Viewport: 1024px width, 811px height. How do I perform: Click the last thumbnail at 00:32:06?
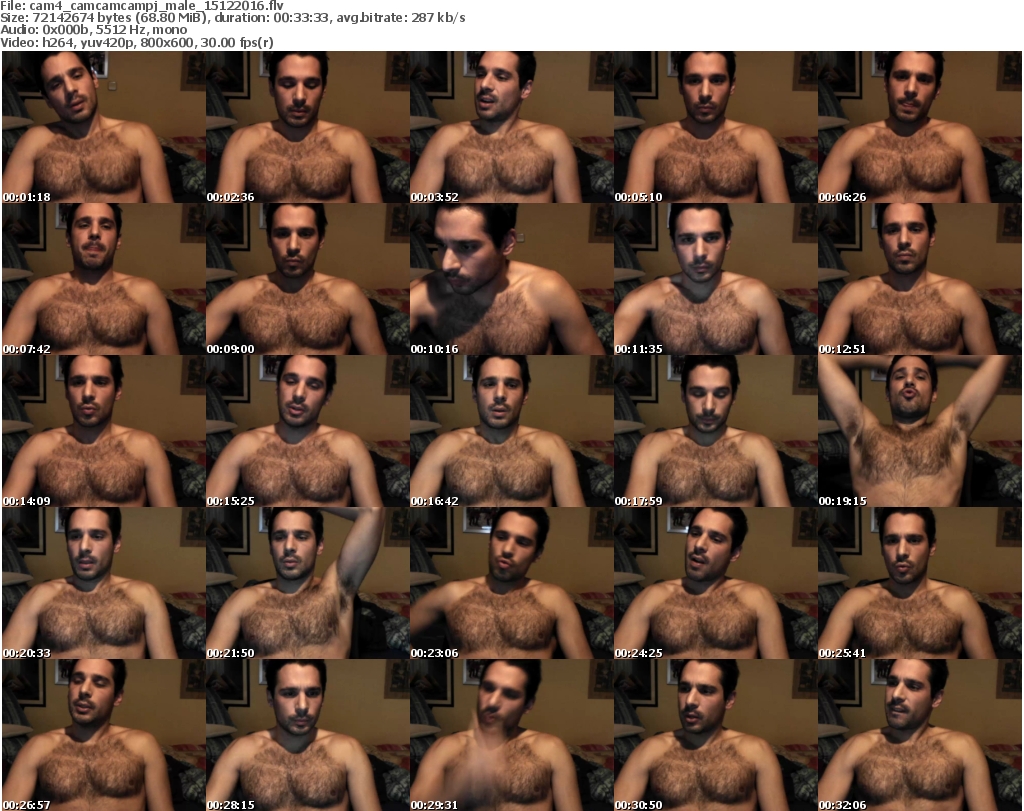click(x=919, y=735)
